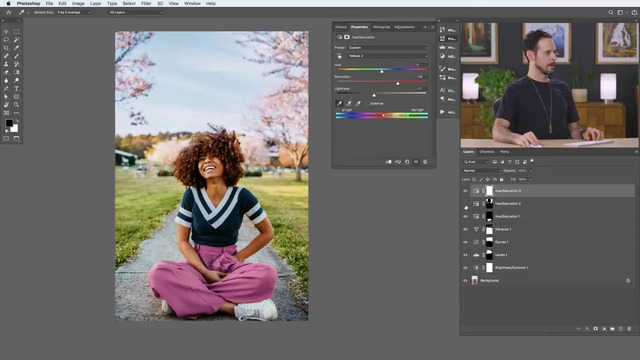Select the Eyedropper tool in toolbox

click(16, 48)
